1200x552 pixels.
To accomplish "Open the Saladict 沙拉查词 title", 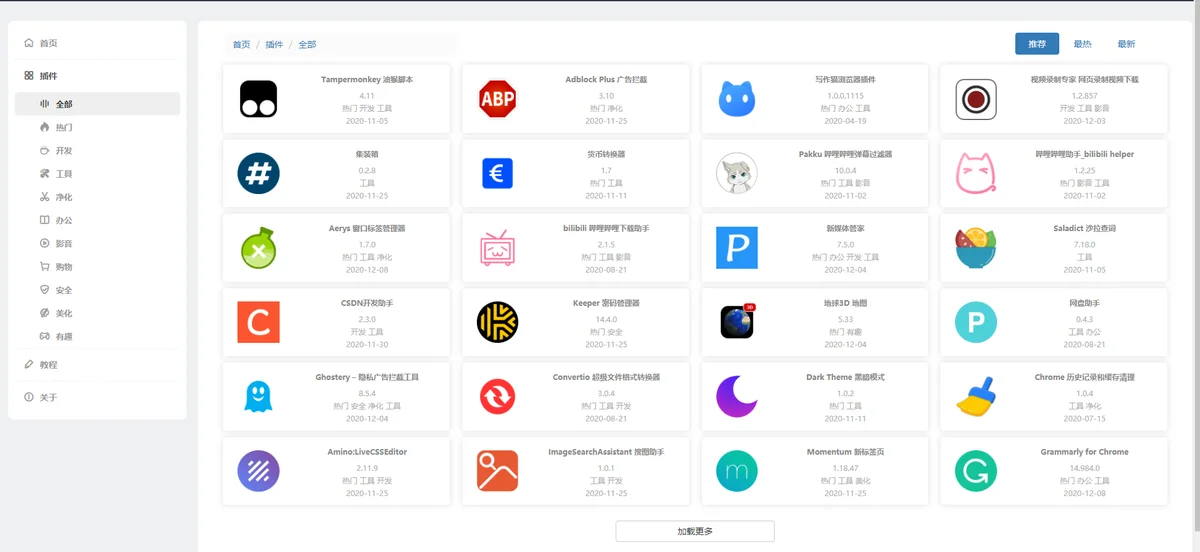I will pos(1085,228).
